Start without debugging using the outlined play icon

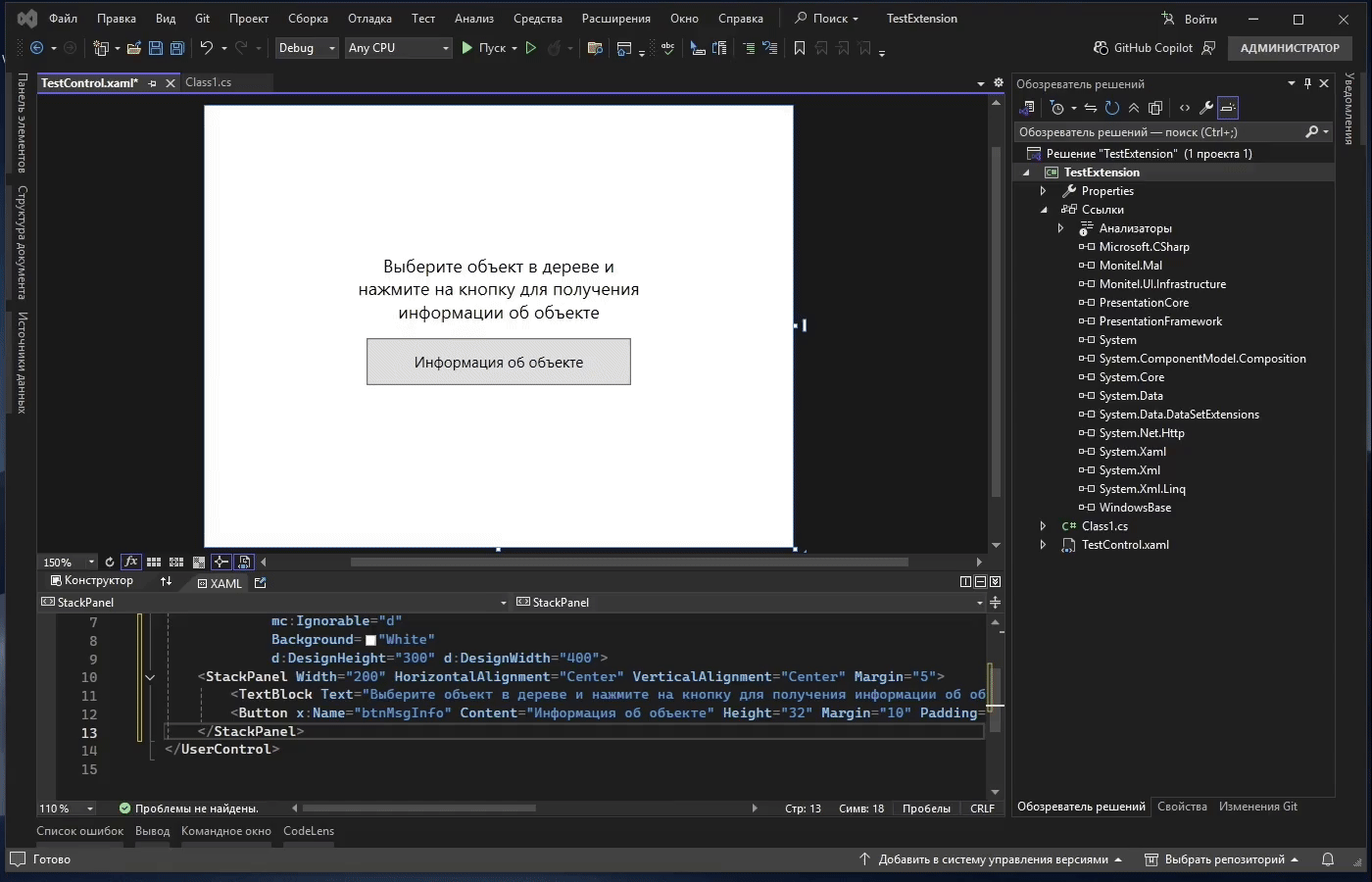coord(531,48)
